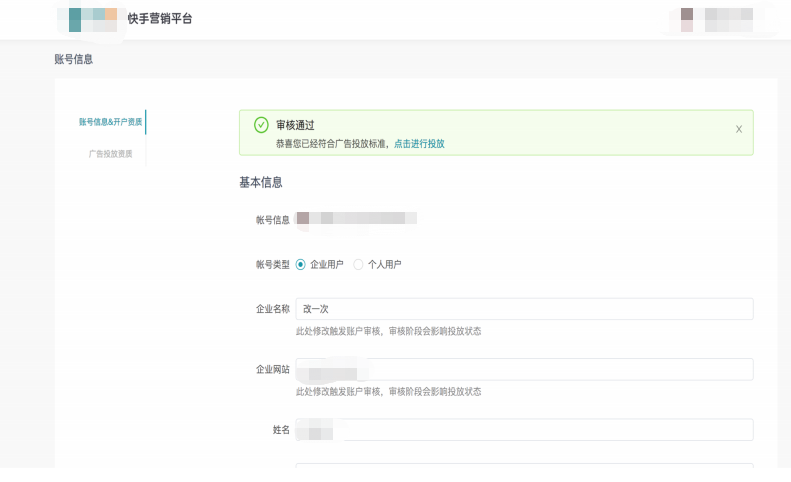Screen dimensions: 791x482
Task: Click the 企业名称 field label
Action: coord(272,309)
